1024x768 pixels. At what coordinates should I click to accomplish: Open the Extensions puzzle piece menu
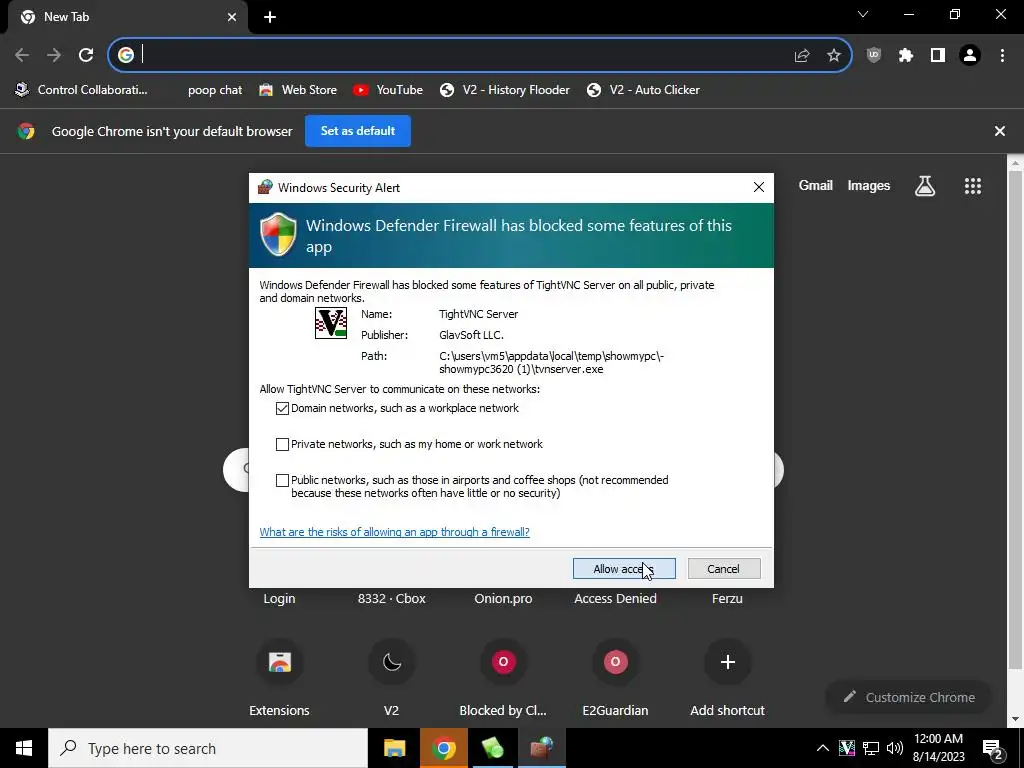pos(906,56)
